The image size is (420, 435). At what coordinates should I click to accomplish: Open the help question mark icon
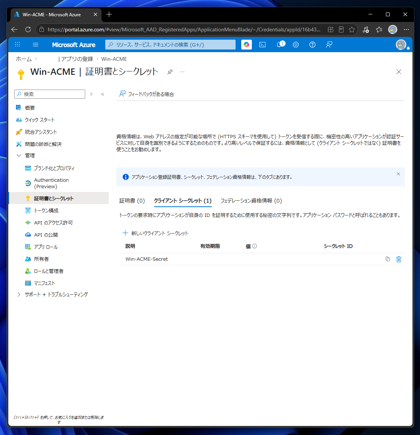tap(312, 44)
